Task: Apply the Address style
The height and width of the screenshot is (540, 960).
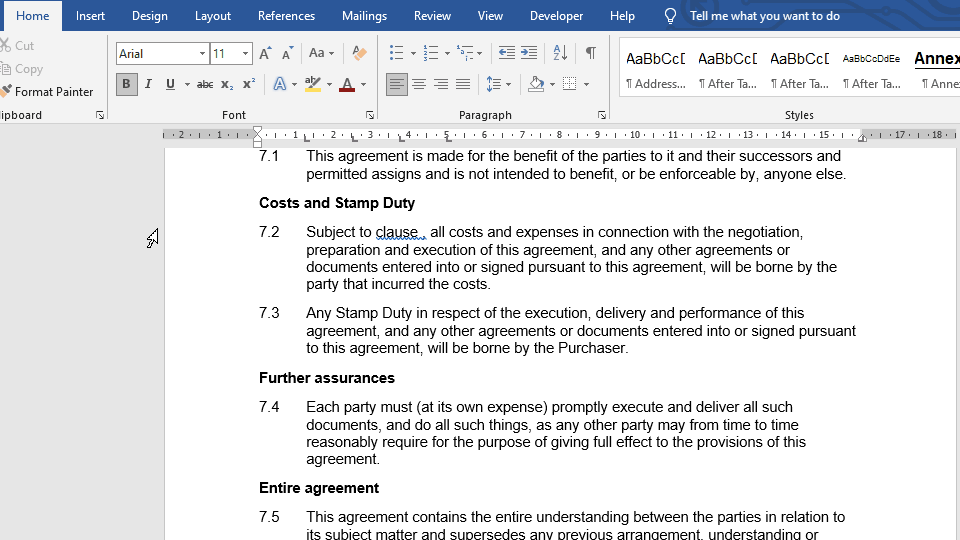Action: tap(655, 70)
